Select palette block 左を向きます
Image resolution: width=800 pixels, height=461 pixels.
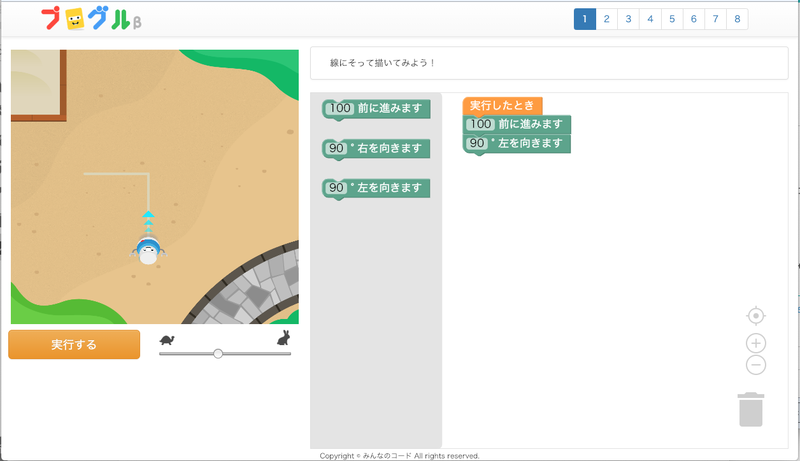pos(376,189)
